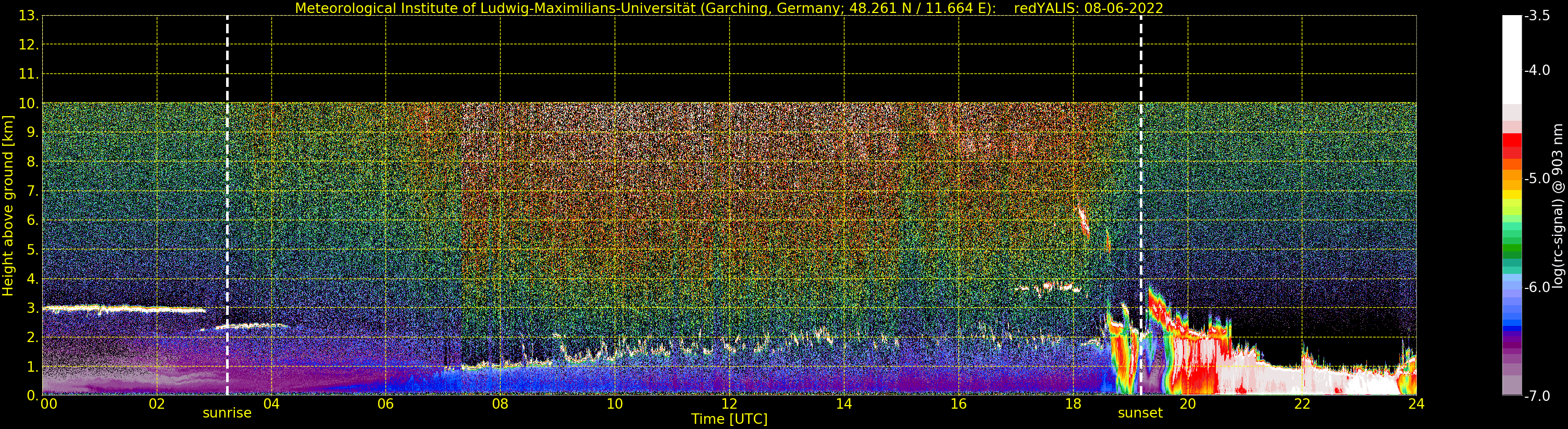Image resolution: width=1568 pixels, height=429 pixels.
Task: Click the time tick label '16'
Action: coord(959,404)
